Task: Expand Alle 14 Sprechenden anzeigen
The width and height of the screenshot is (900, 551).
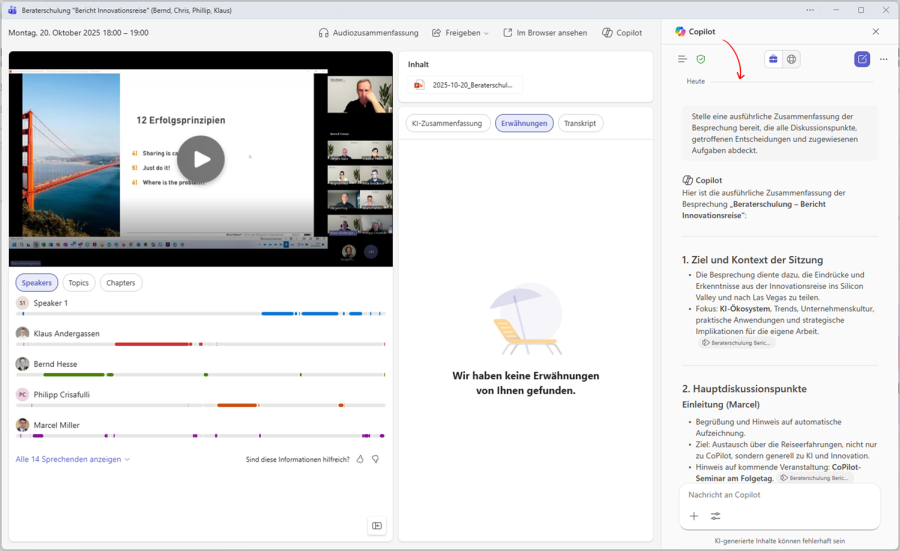Action: (x=73, y=459)
